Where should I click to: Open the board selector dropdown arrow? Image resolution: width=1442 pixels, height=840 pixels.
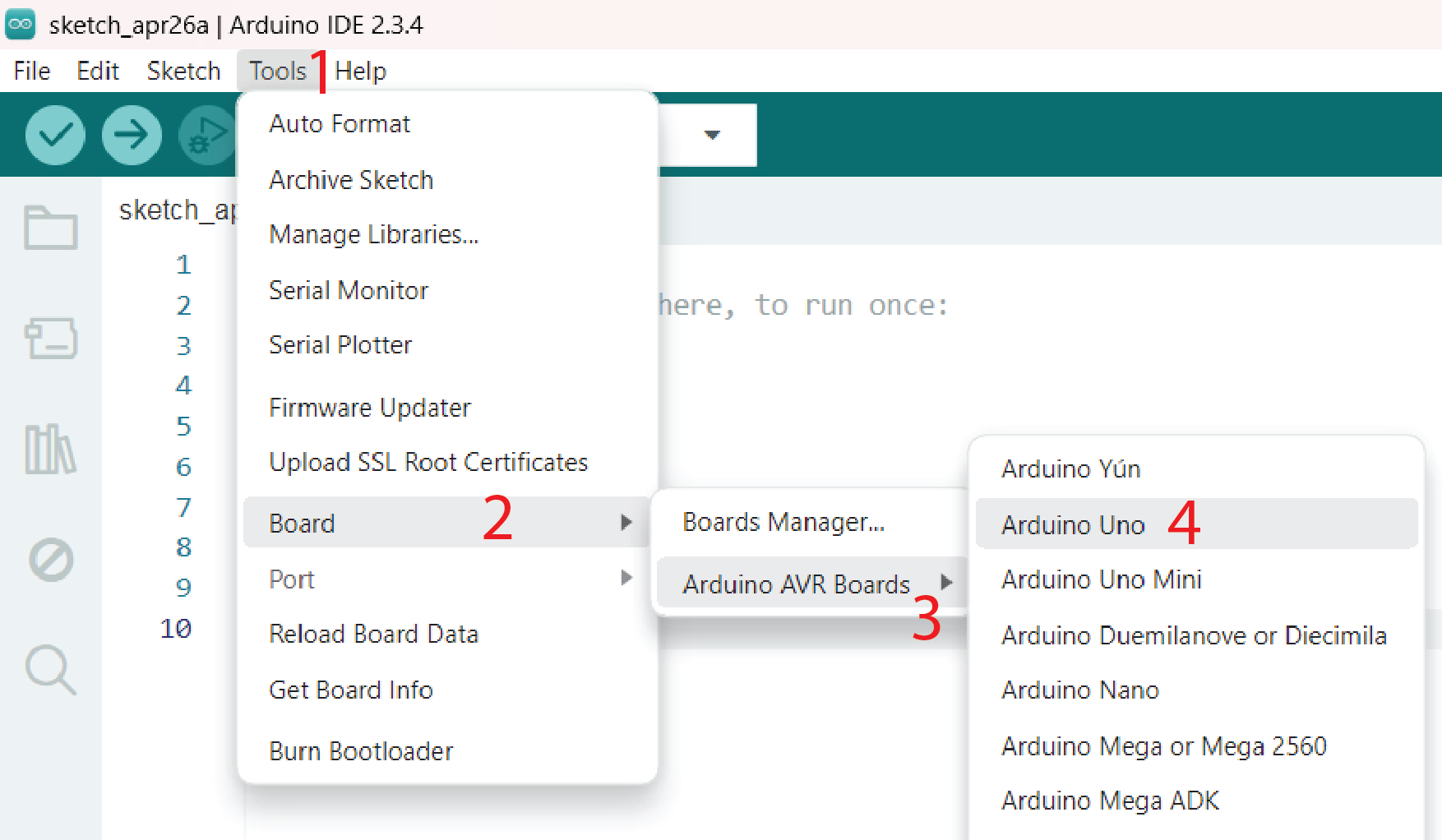click(712, 135)
